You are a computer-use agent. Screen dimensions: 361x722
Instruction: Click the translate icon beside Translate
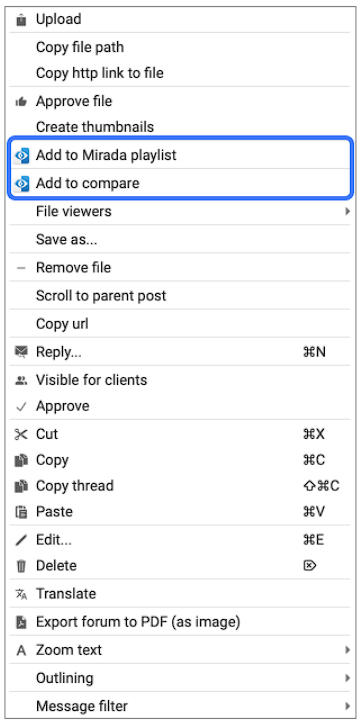point(21,594)
